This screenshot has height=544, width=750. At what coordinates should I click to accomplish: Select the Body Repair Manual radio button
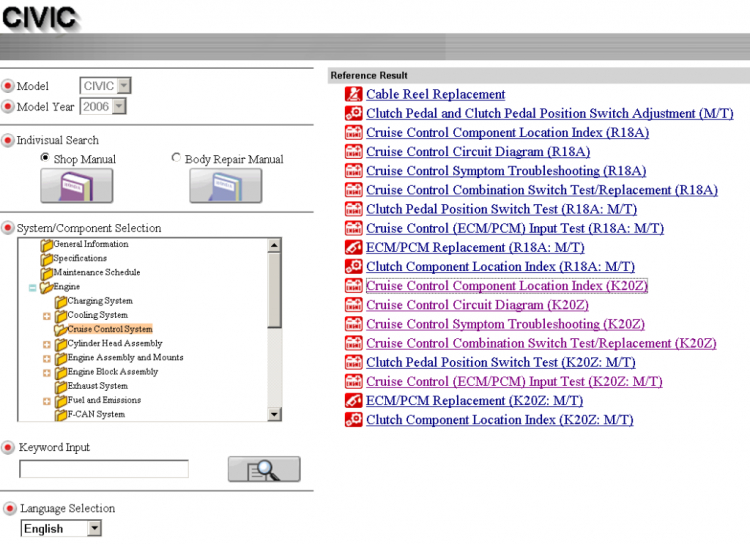(x=176, y=157)
